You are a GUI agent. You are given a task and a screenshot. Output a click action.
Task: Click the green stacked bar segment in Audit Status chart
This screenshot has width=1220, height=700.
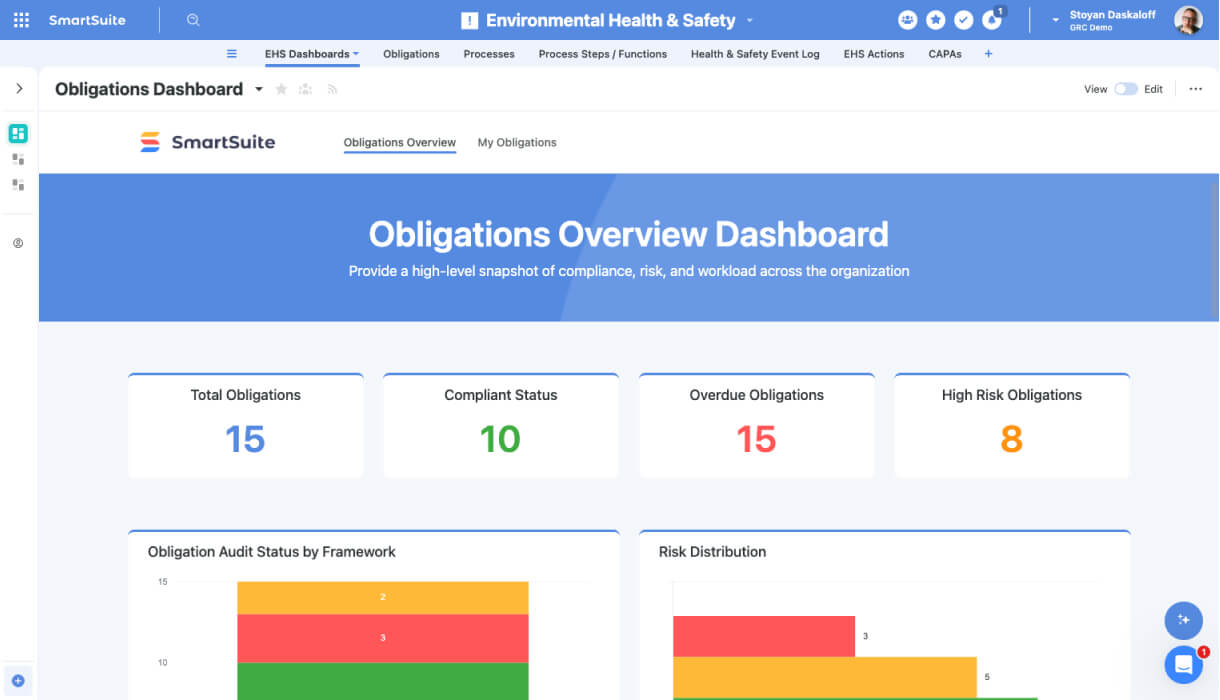pyautogui.click(x=383, y=681)
